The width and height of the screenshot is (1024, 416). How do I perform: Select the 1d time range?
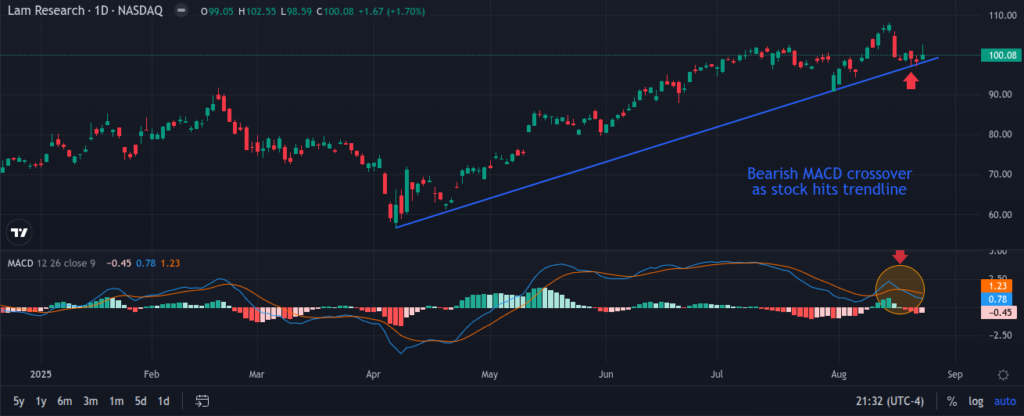(163, 401)
